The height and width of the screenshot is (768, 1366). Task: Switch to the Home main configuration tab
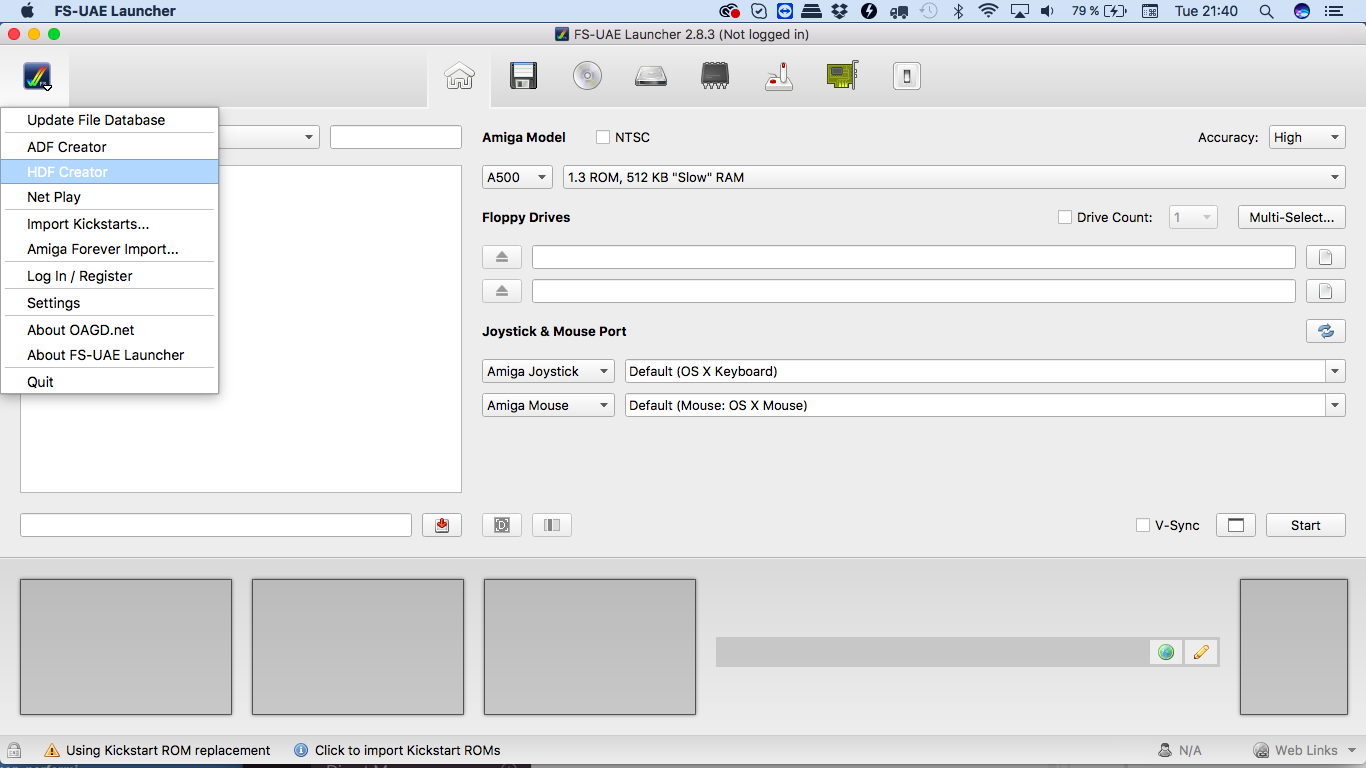point(459,76)
